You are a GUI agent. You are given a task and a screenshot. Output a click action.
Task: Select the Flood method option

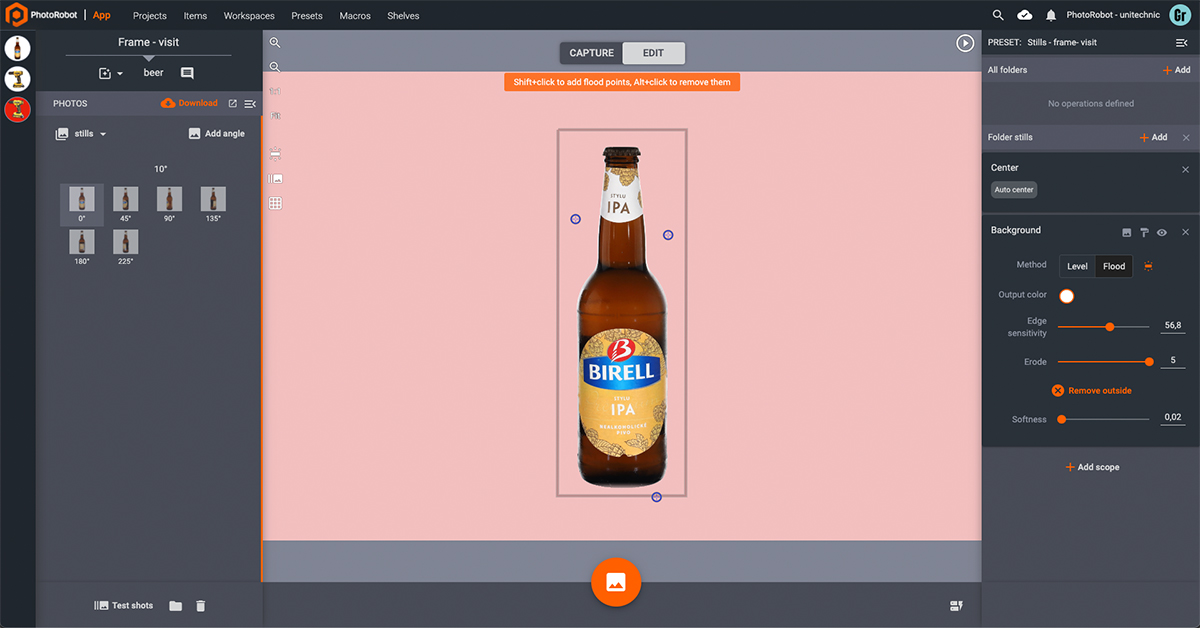coord(1114,266)
